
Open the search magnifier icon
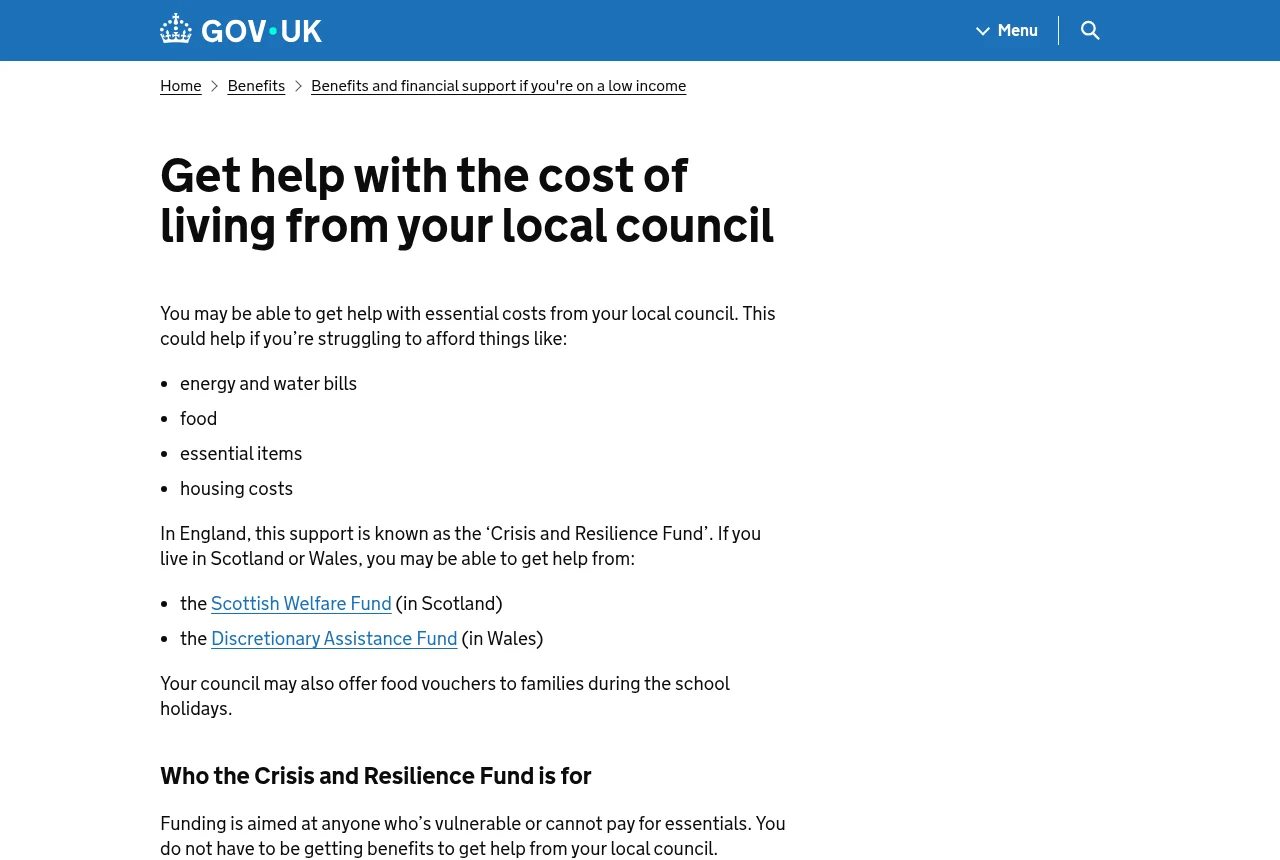pos(1090,30)
